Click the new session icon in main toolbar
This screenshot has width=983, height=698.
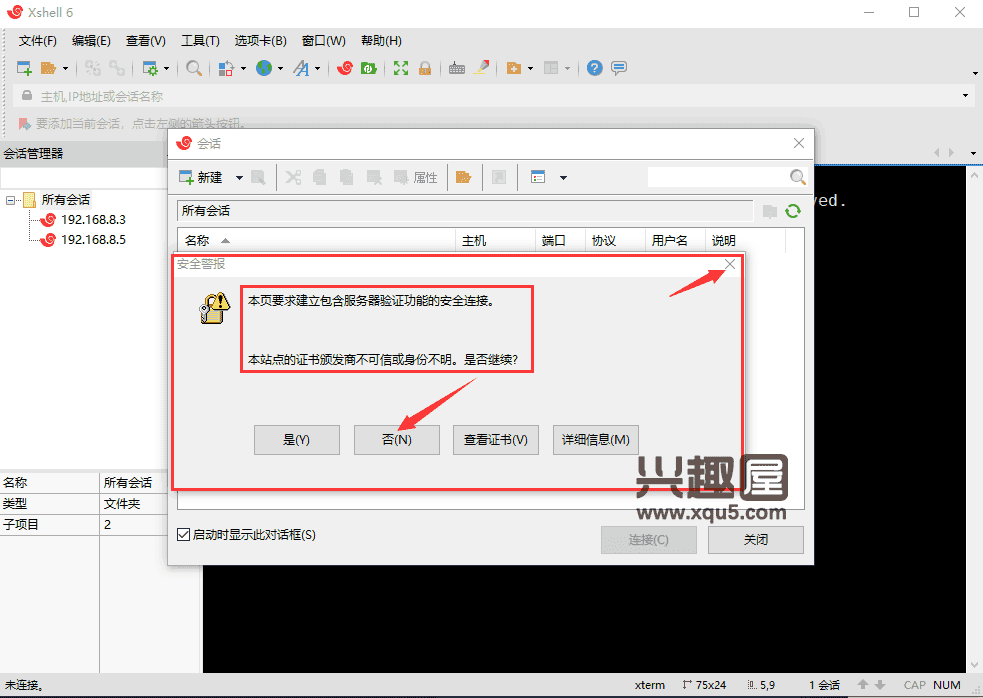24,68
